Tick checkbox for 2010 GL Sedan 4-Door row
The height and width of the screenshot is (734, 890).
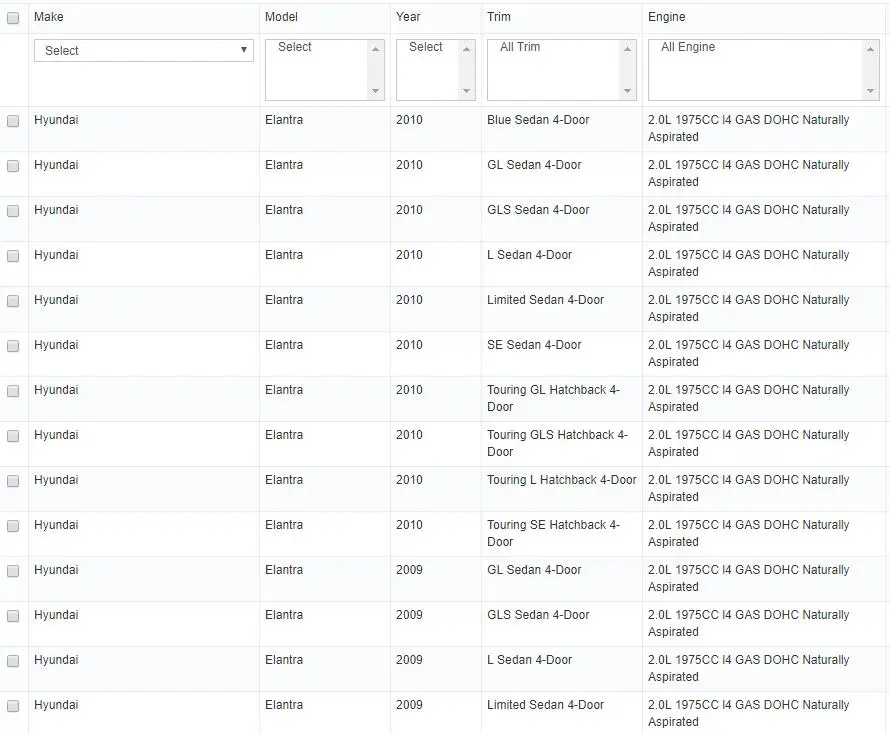pyautogui.click(x=12, y=166)
